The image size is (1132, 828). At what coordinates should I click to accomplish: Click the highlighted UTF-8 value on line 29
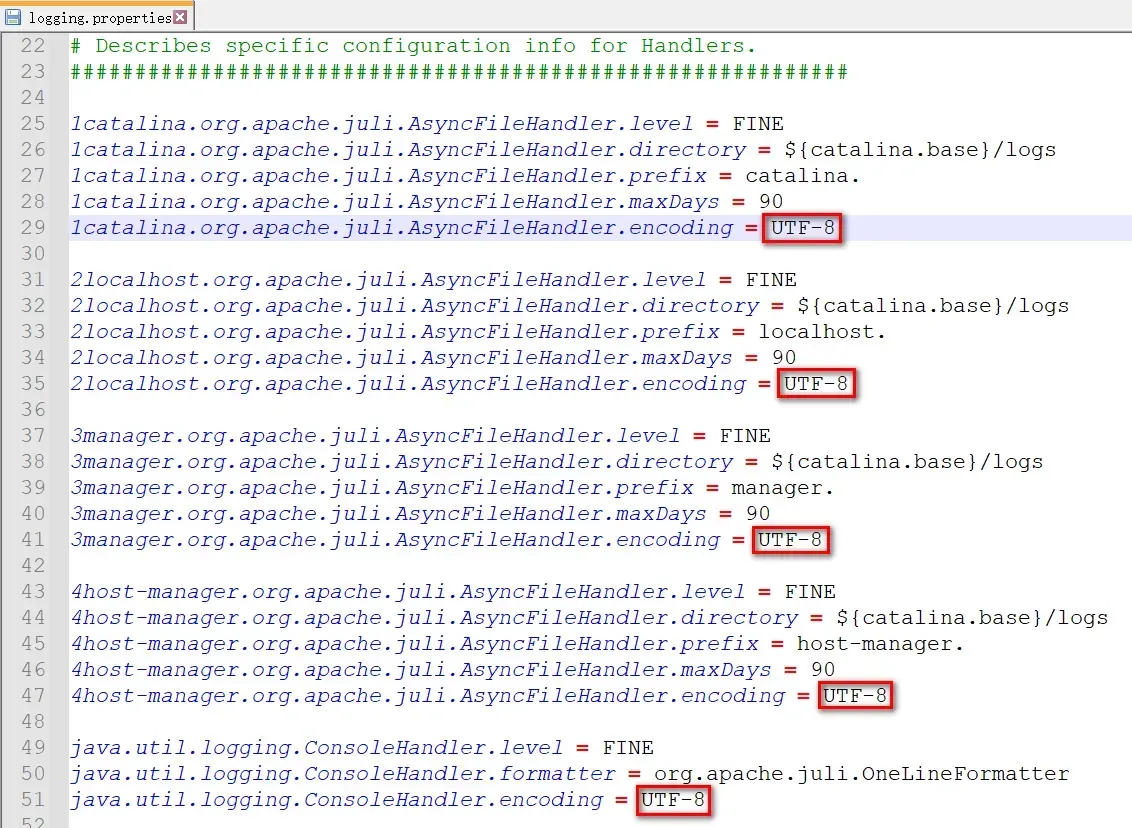click(x=802, y=228)
